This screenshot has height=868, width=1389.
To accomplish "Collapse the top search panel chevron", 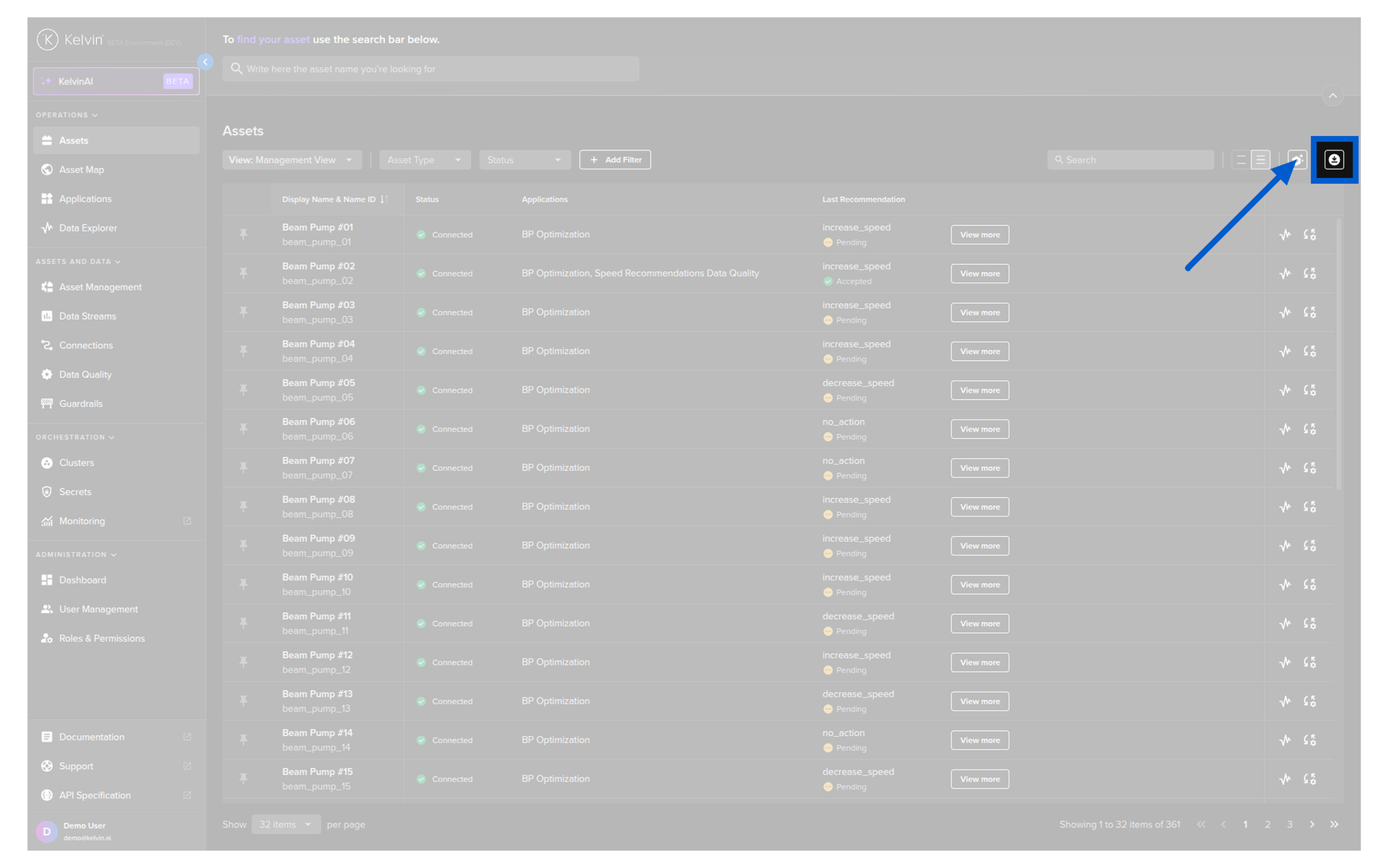I will (1333, 95).
